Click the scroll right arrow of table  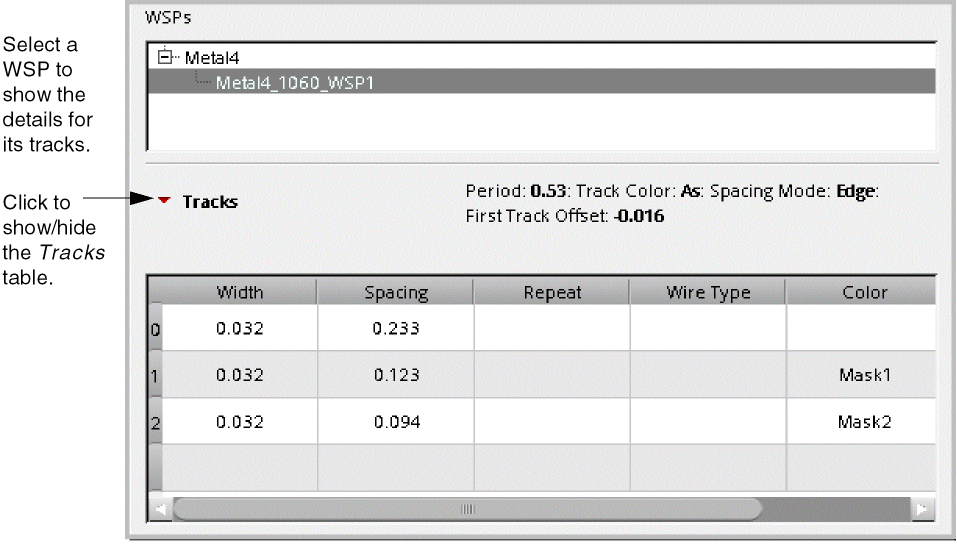923,509
